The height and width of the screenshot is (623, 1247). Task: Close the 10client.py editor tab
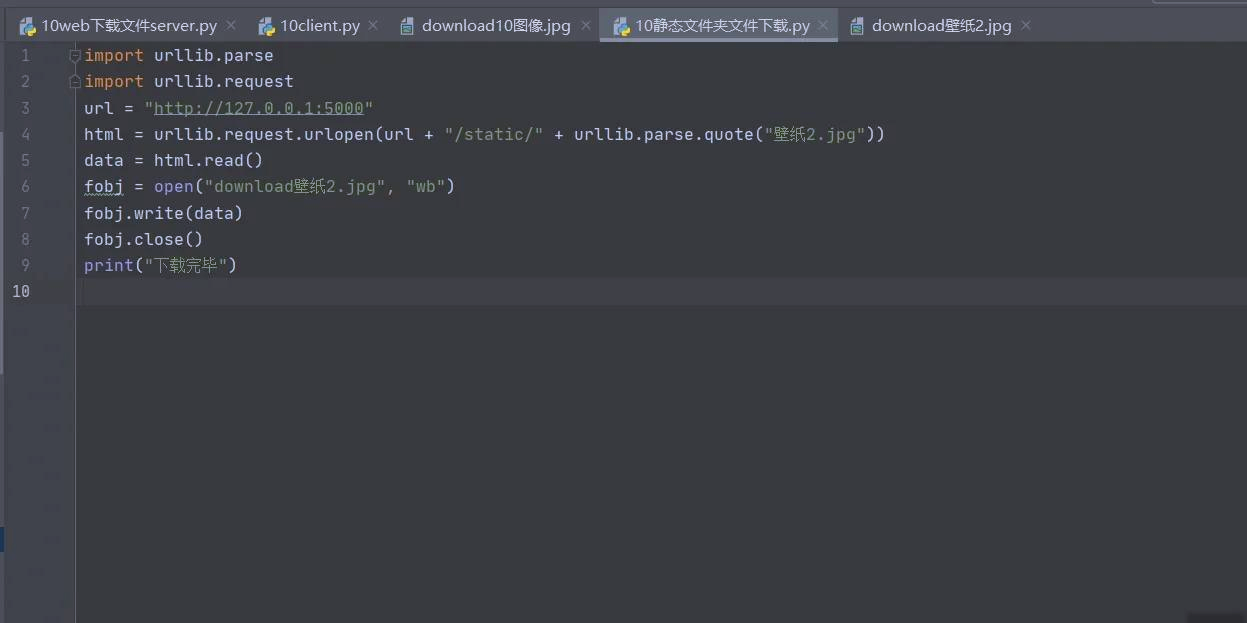click(373, 26)
